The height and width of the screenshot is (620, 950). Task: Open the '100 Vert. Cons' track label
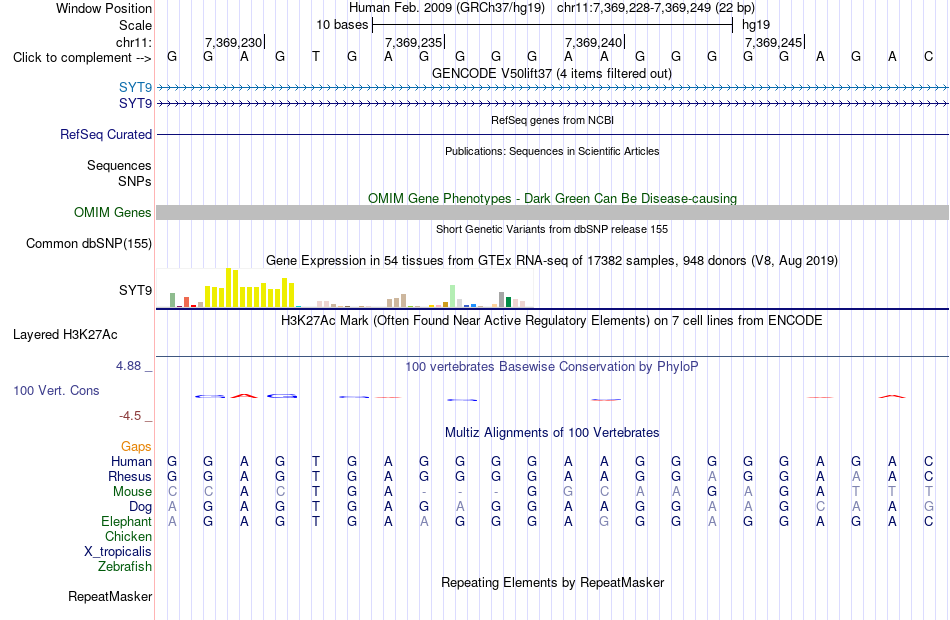[x=56, y=391]
